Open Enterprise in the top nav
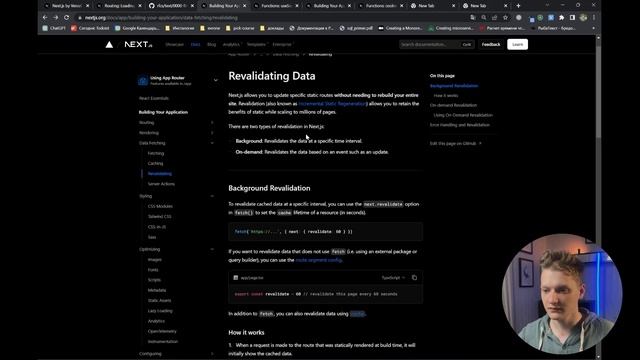 (x=282, y=44)
